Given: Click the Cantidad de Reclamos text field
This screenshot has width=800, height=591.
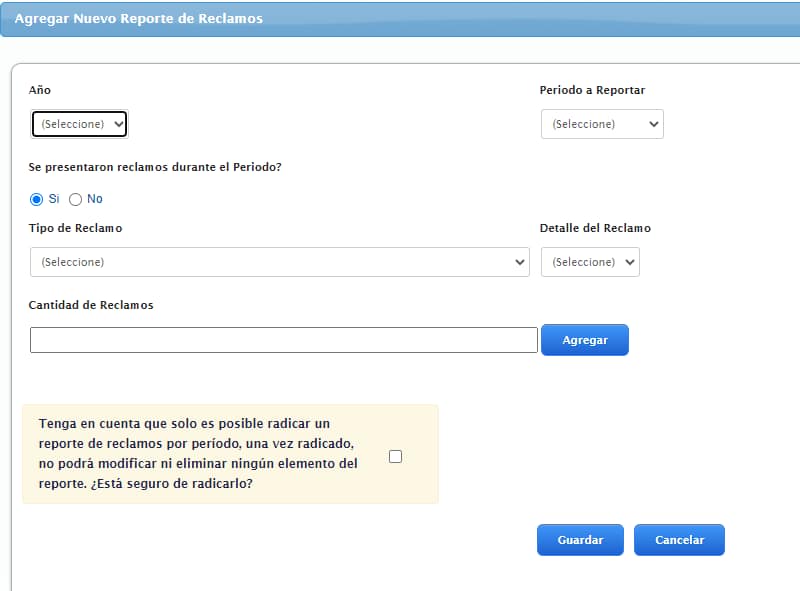Looking at the screenshot, I should coord(283,340).
